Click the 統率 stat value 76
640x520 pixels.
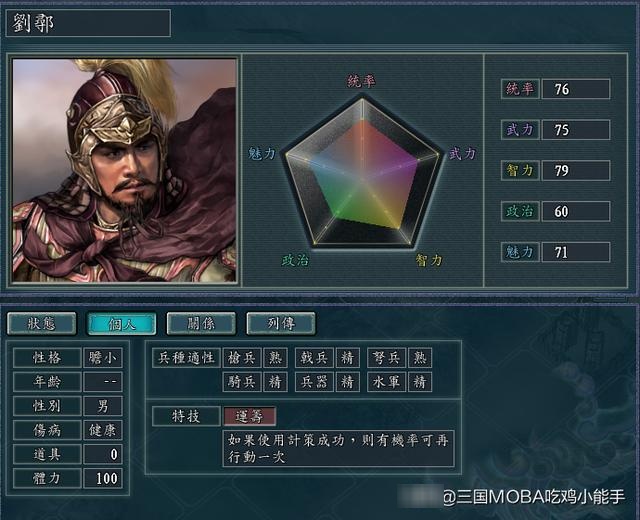tap(576, 89)
